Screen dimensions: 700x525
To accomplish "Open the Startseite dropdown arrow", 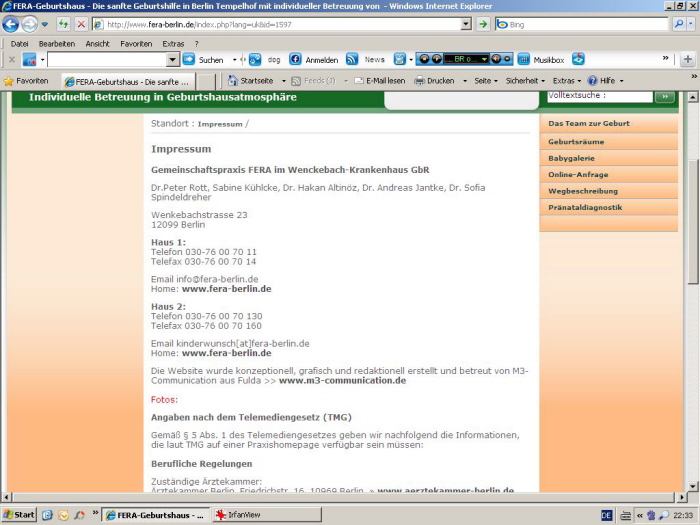I will point(283,81).
